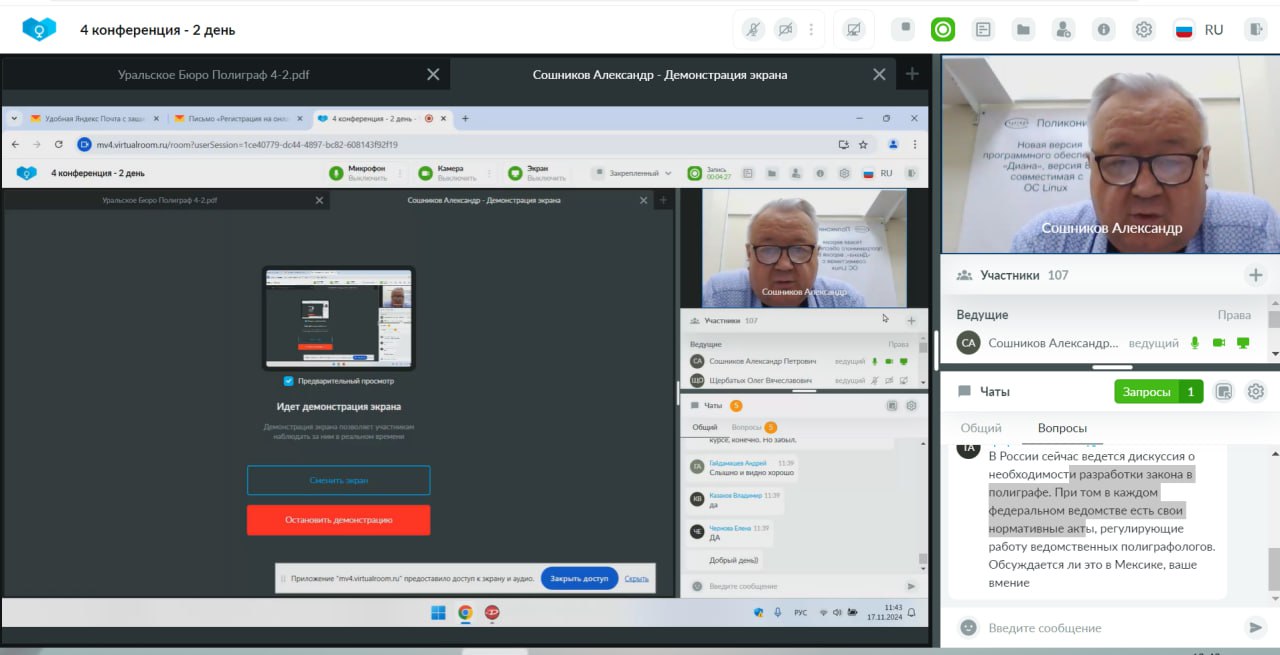Click the info icon in top toolbar
This screenshot has width=1280, height=655.
(x=1103, y=30)
